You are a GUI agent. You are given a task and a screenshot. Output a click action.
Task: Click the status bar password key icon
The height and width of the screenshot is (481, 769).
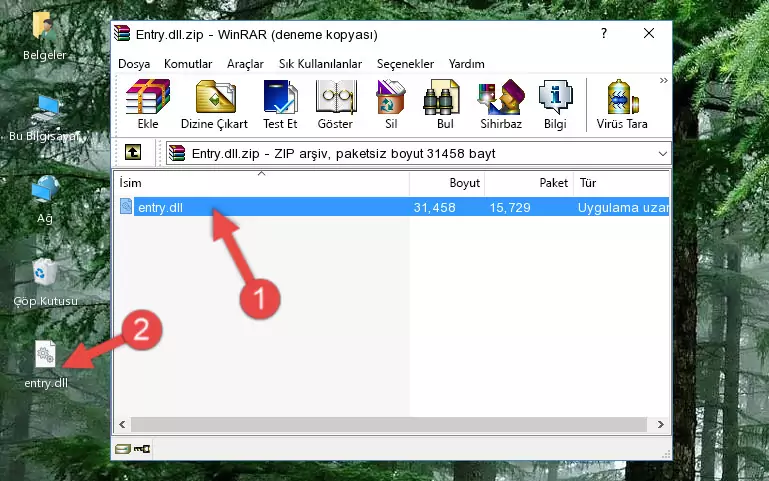142,449
